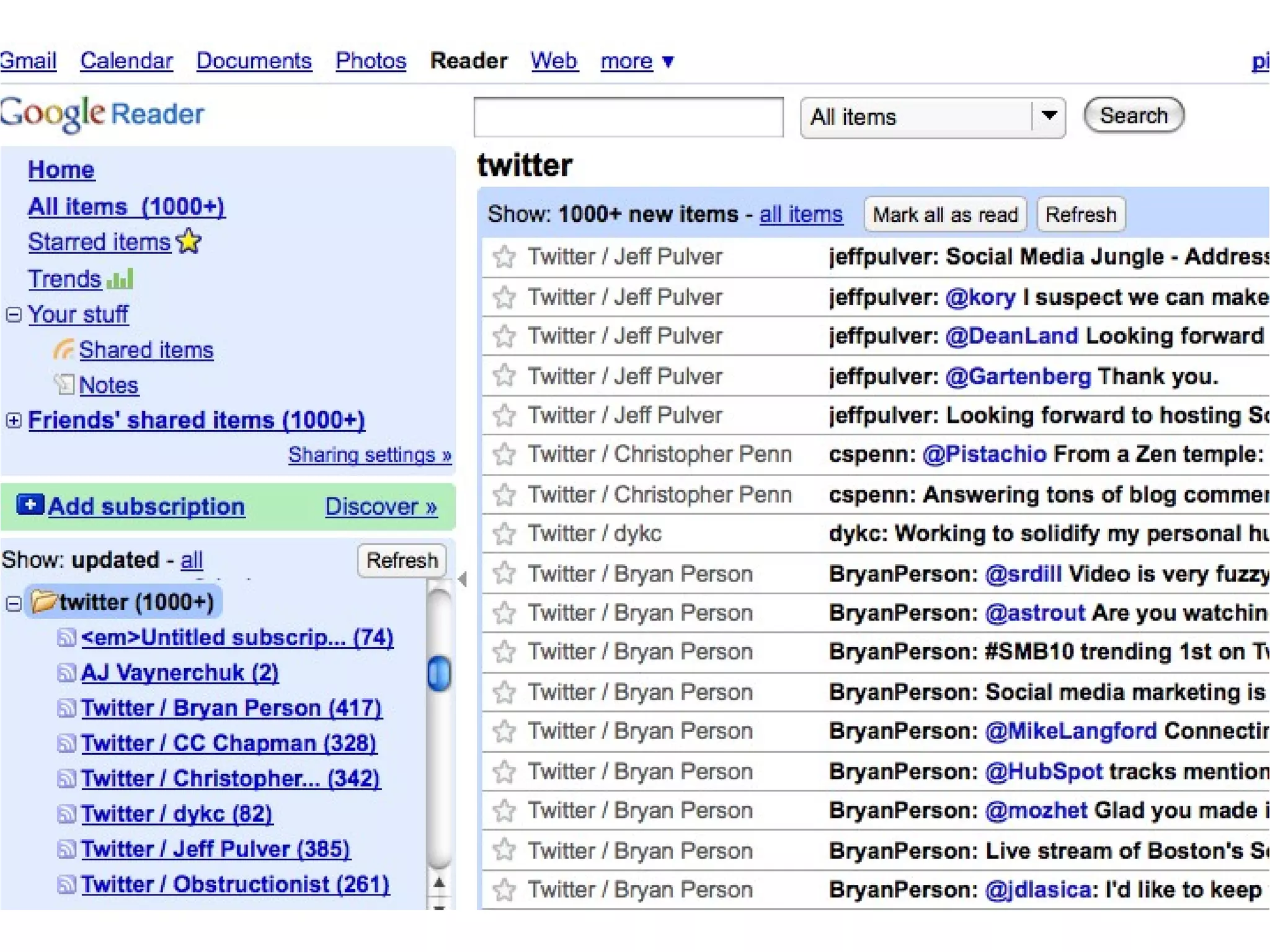Click feed icon beside Twitter / Obstructionist
Screen dimensions: 1270x952
click(x=66, y=884)
